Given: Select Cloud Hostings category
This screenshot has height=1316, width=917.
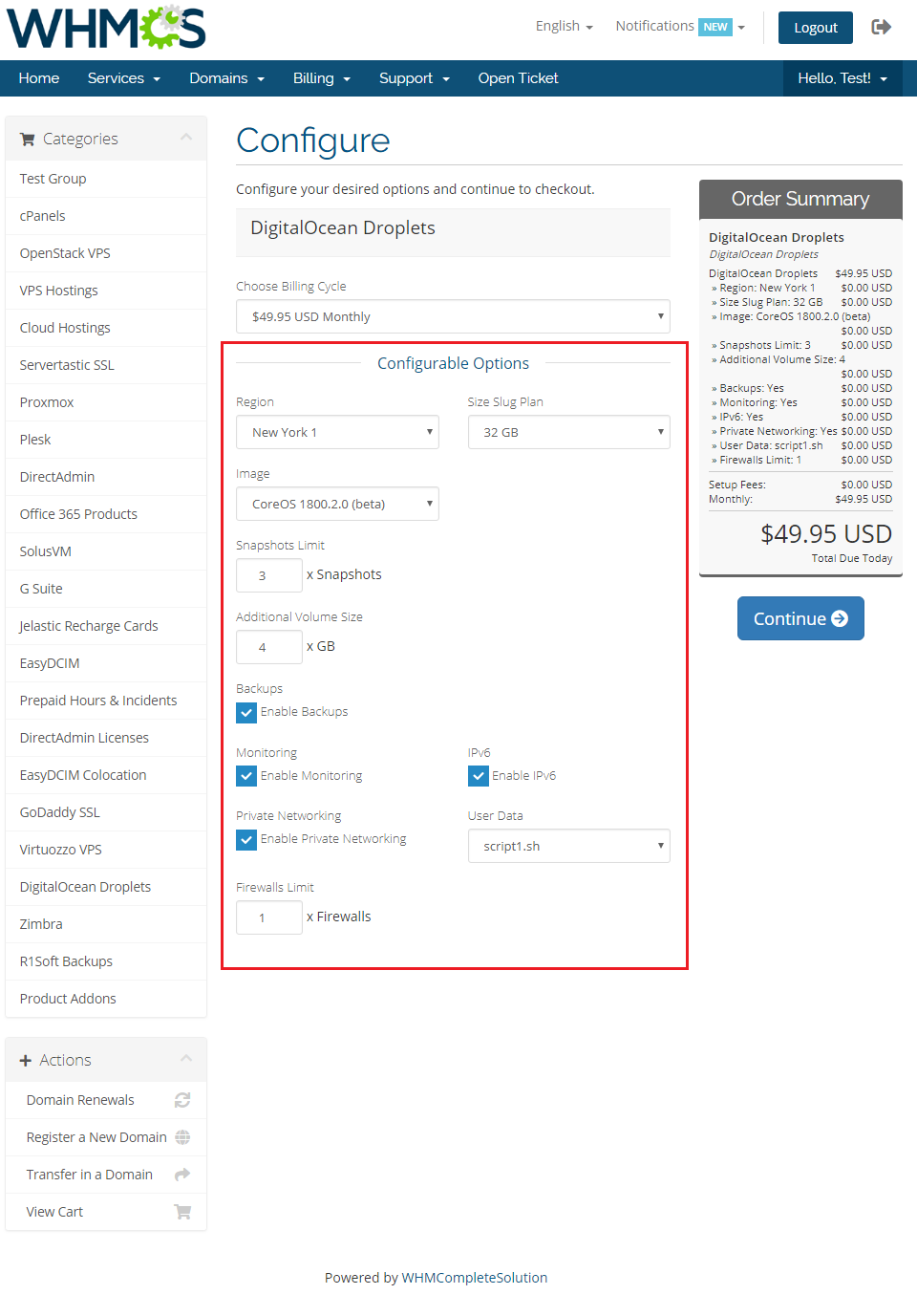Looking at the screenshot, I should (106, 328).
